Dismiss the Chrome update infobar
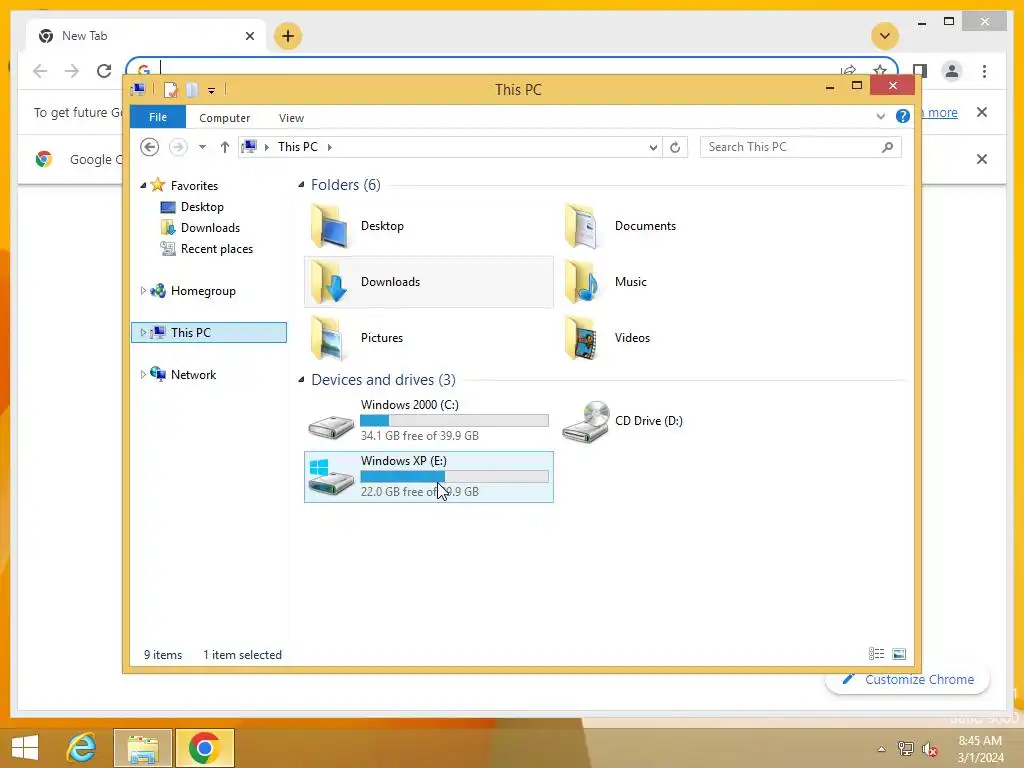The image size is (1024, 768). pos(982,112)
